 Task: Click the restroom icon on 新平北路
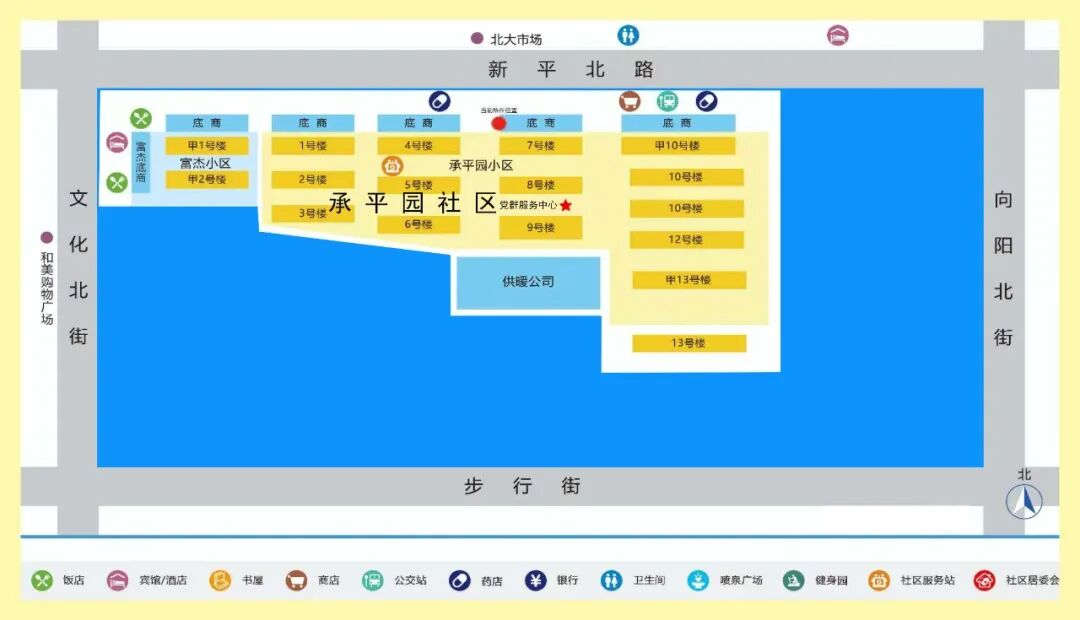(x=628, y=36)
